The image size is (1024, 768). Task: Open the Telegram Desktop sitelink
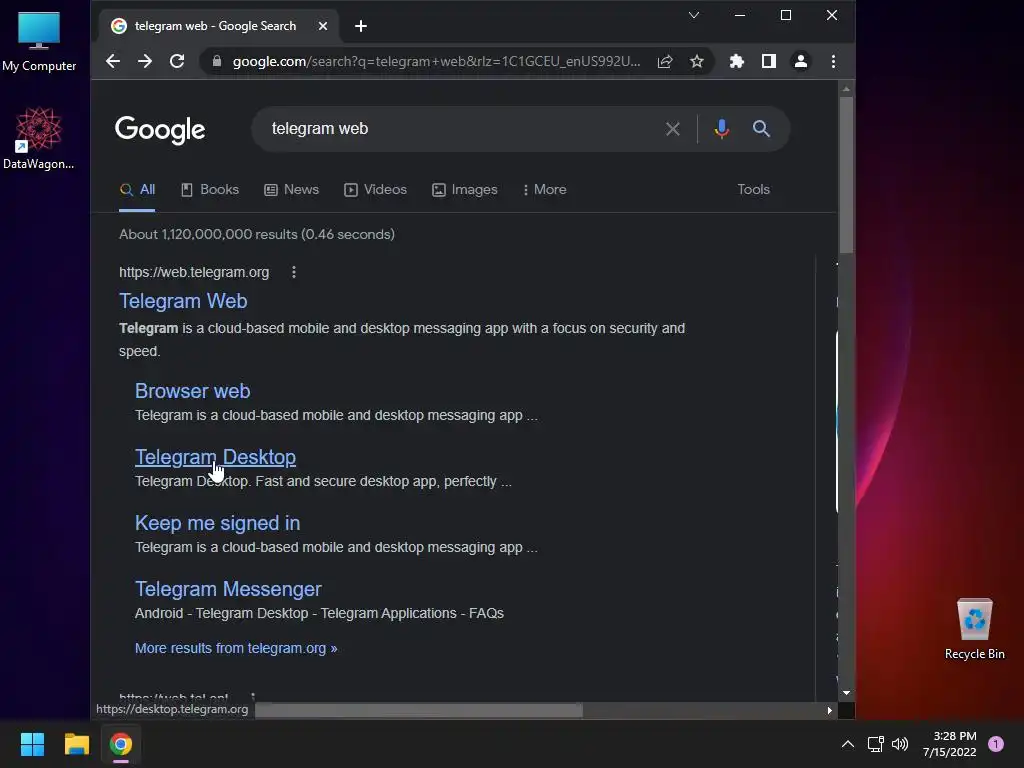tap(215, 457)
